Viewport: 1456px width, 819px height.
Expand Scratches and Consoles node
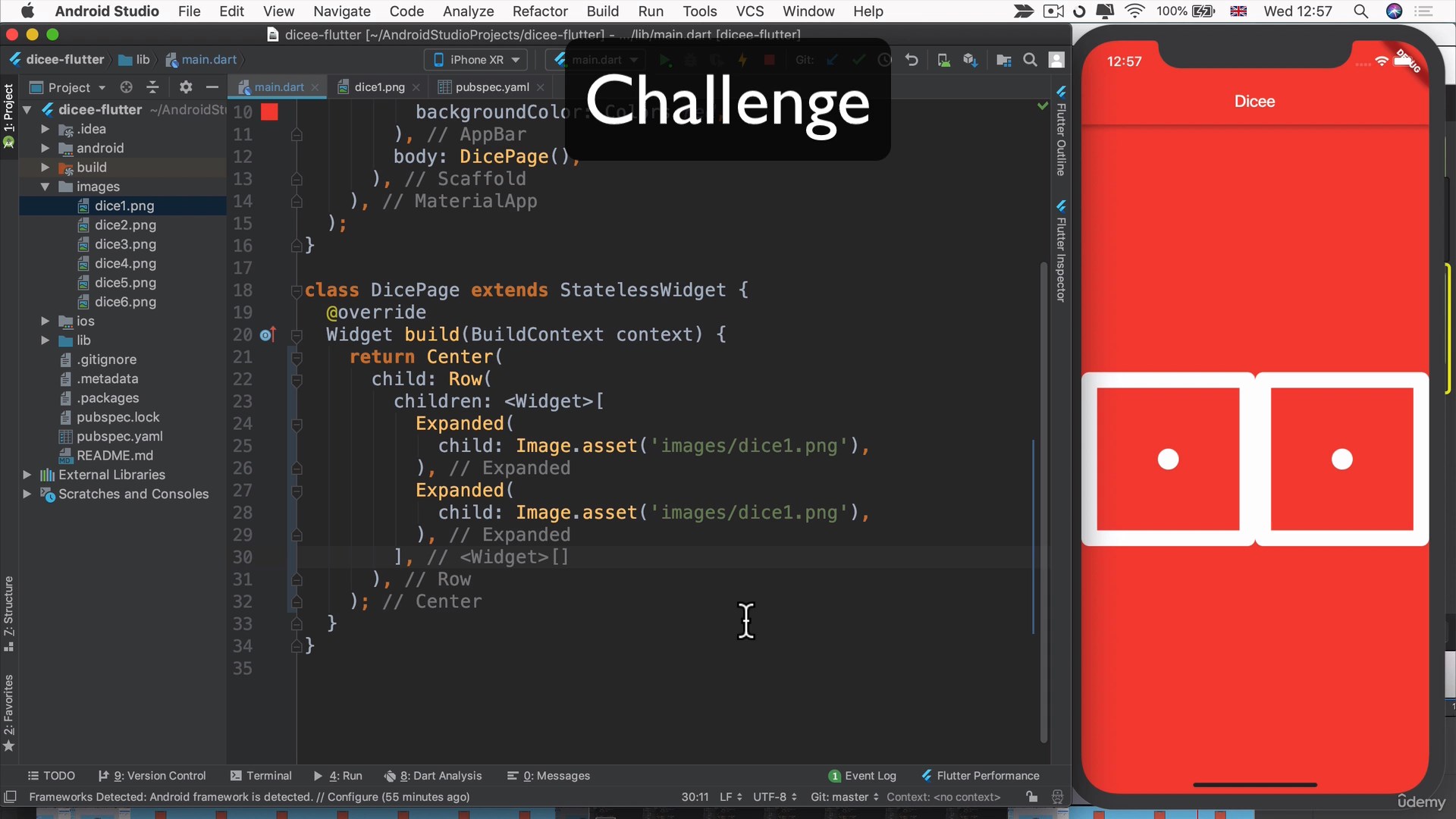click(x=27, y=494)
